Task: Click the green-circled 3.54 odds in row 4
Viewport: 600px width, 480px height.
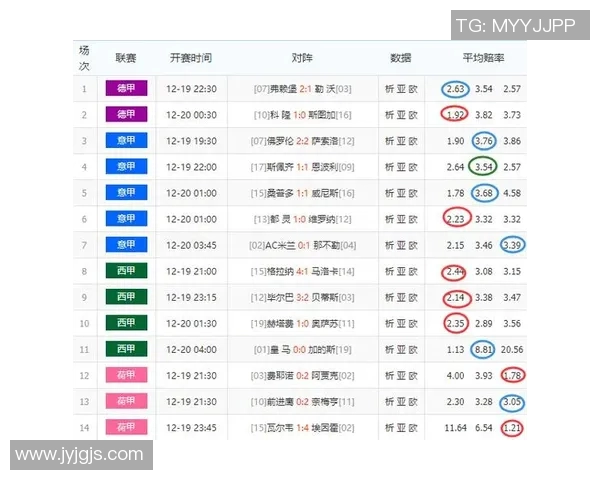Action: 484,167
